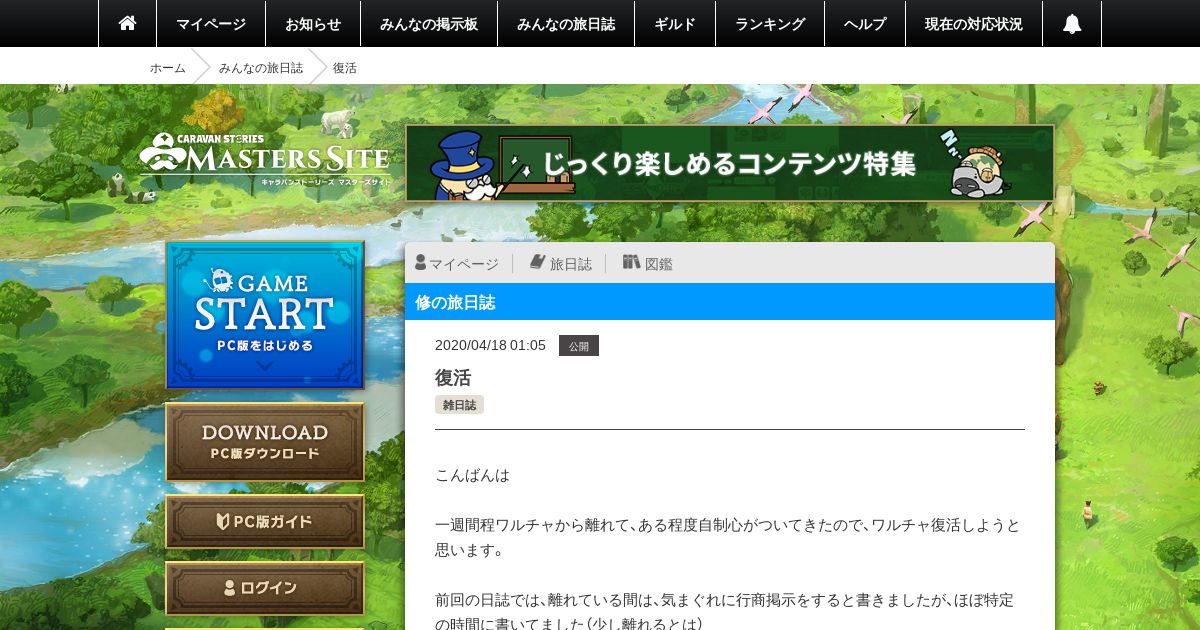This screenshot has height=630, width=1200.
Task: Open 現在の対応状況 menu item
Action: 974,23
